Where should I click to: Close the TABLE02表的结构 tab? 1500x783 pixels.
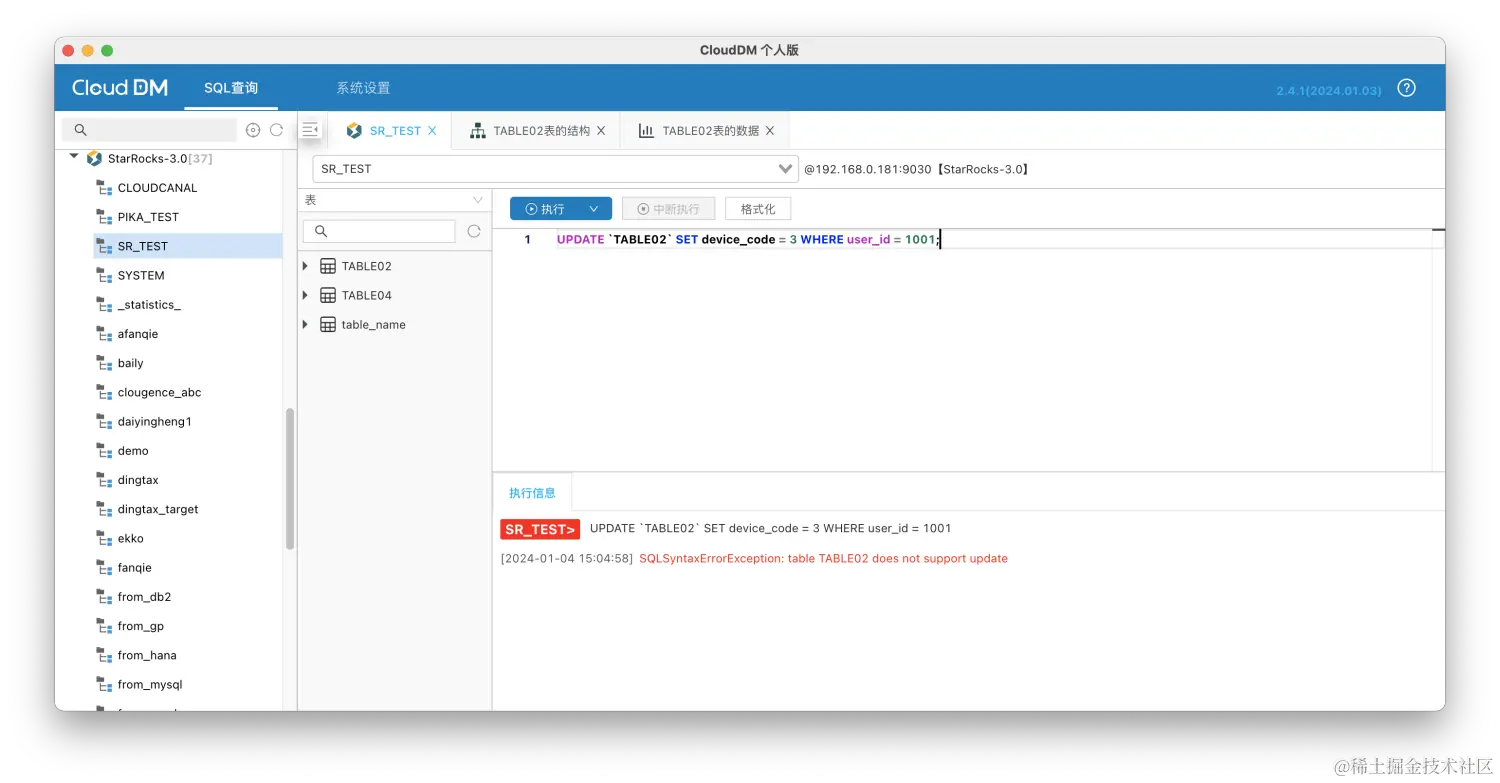[601, 131]
